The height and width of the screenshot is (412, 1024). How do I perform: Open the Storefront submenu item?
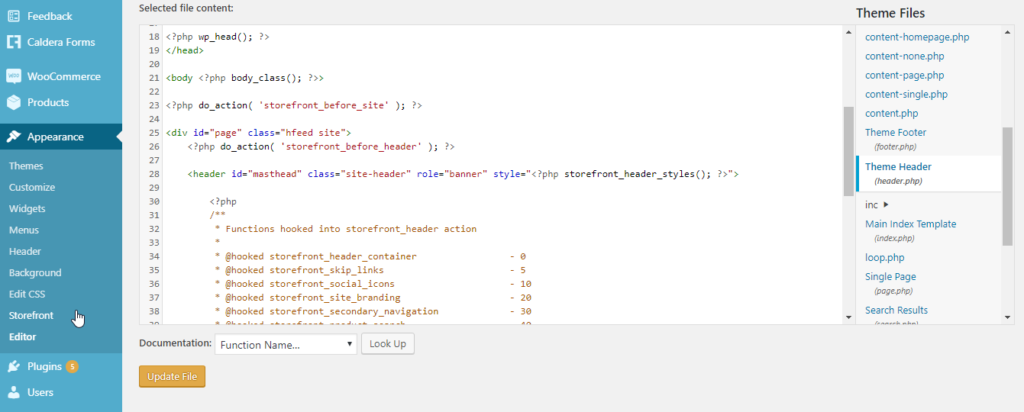[x=31, y=315]
